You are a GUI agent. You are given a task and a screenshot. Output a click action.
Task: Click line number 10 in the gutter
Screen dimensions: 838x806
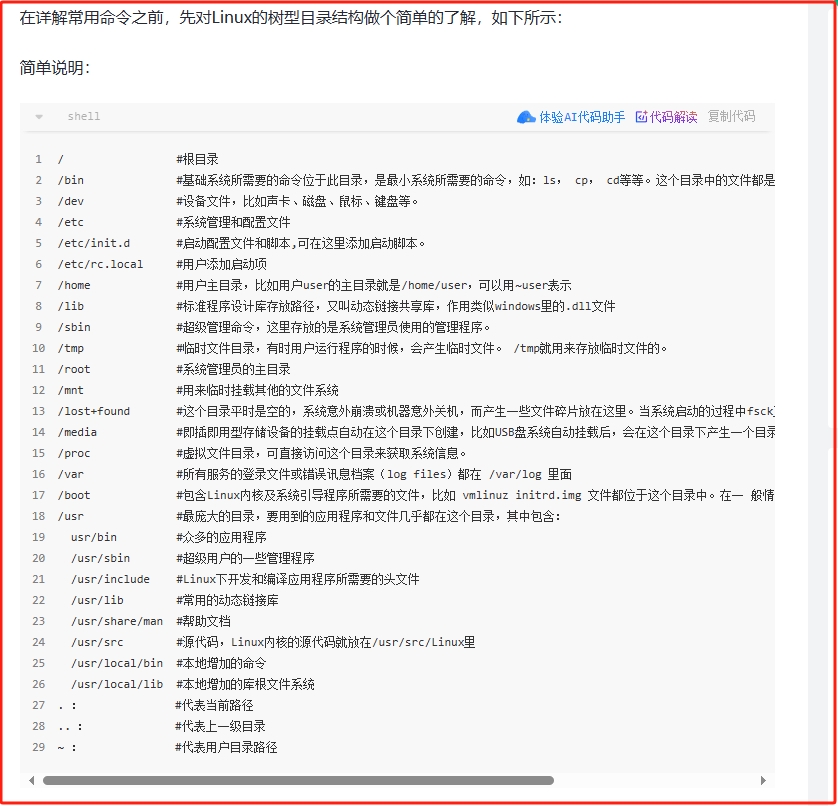point(38,348)
